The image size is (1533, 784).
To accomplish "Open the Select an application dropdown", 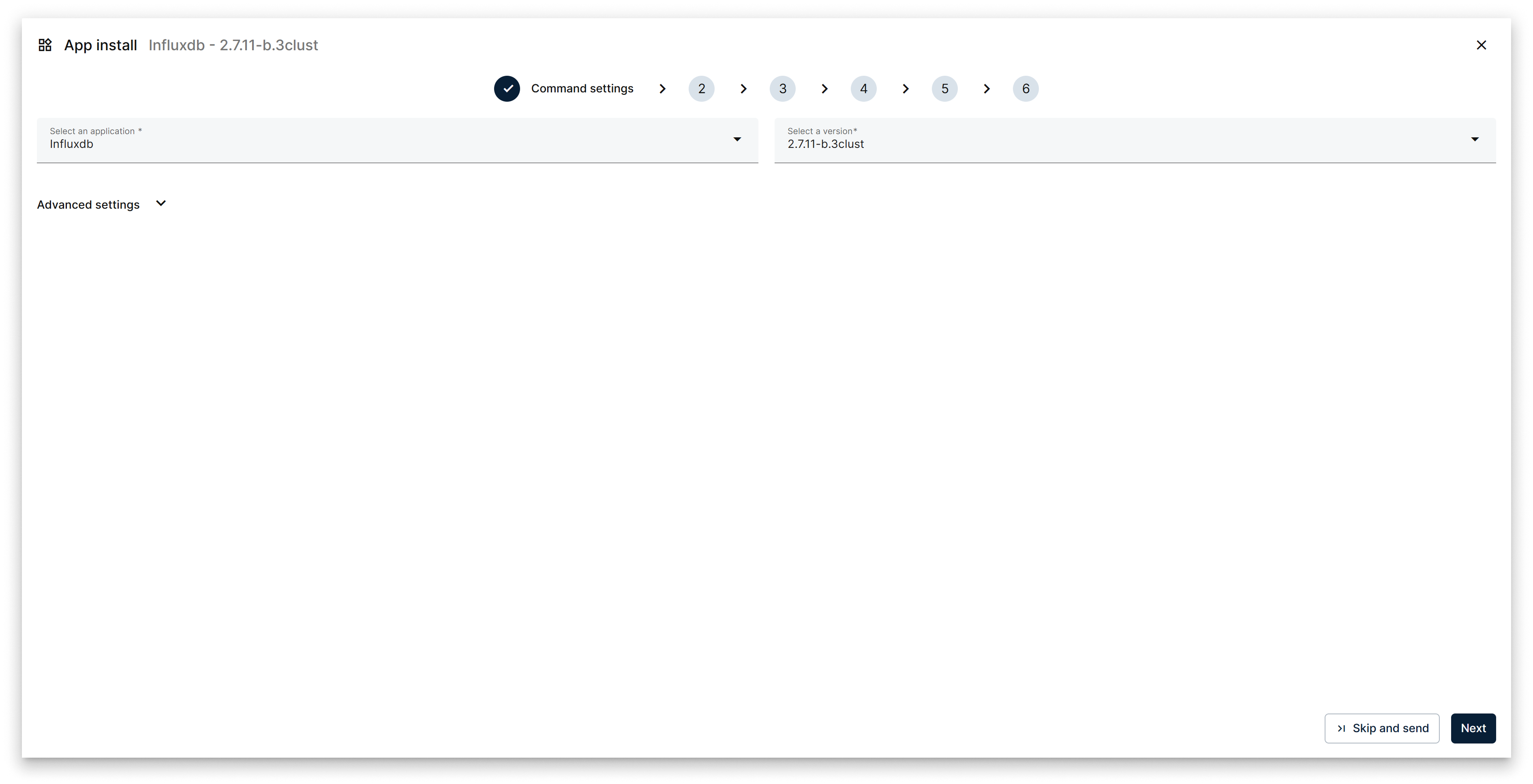I will pos(737,140).
